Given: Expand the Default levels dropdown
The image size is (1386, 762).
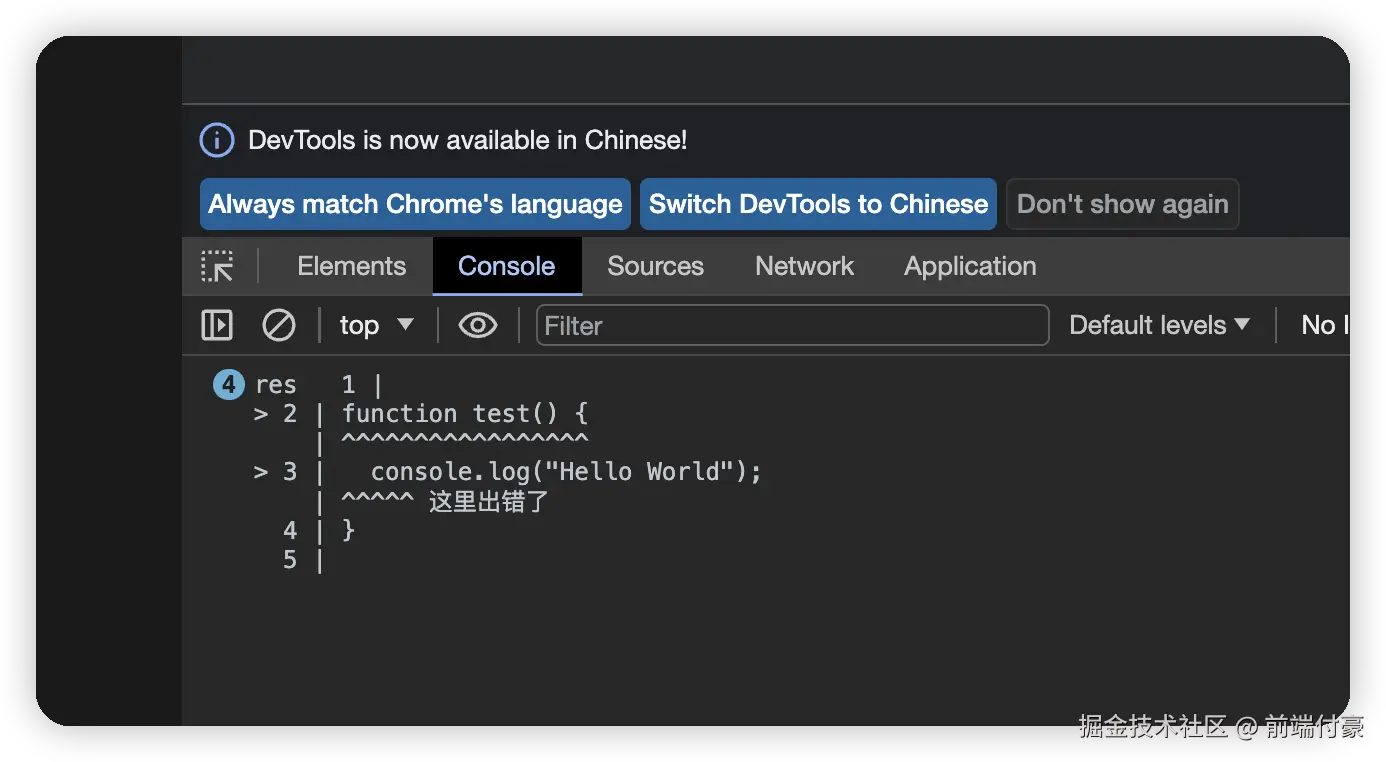Looking at the screenshot, I should point(1159,325).
